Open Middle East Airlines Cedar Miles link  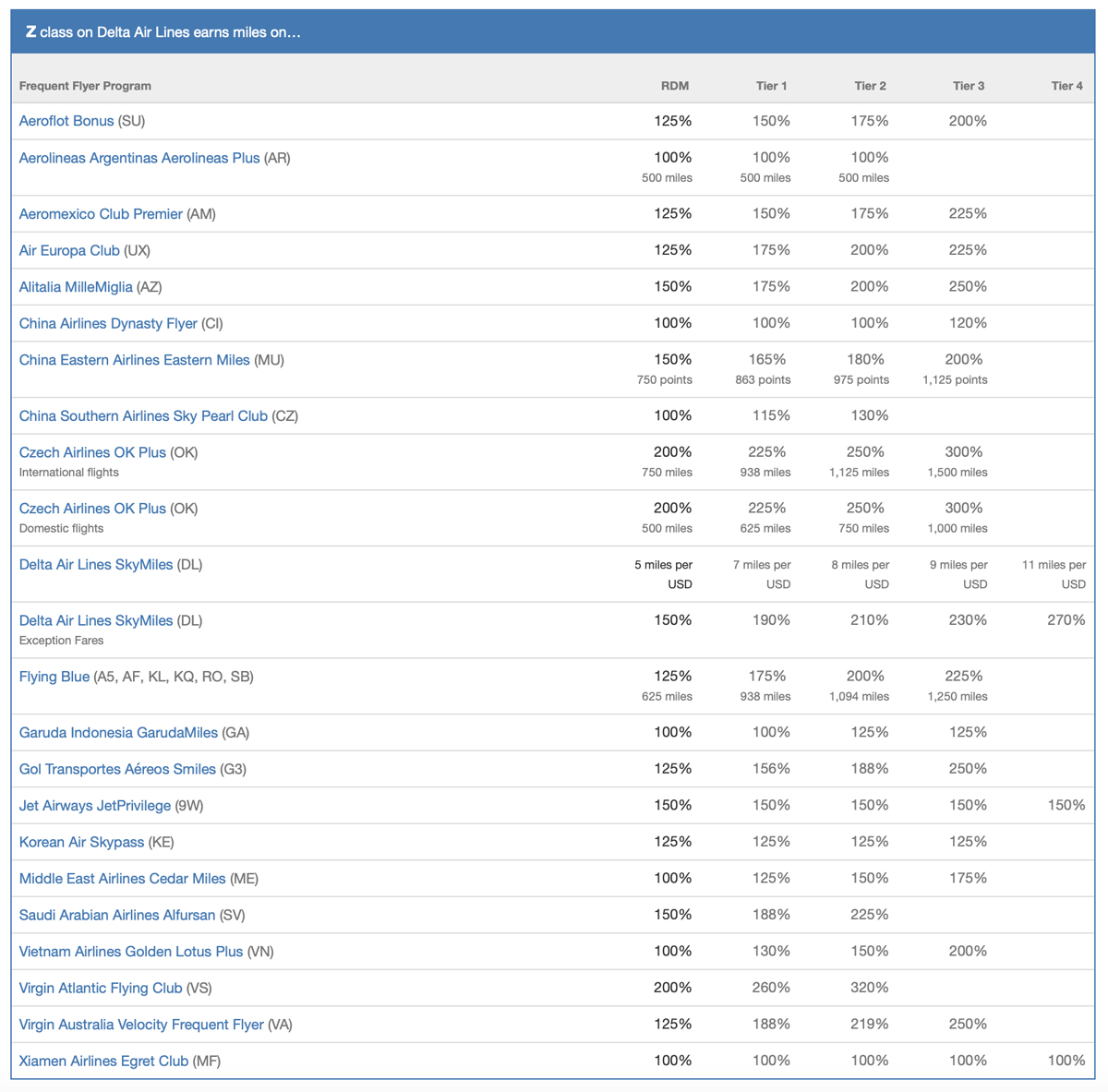[123, 879]
